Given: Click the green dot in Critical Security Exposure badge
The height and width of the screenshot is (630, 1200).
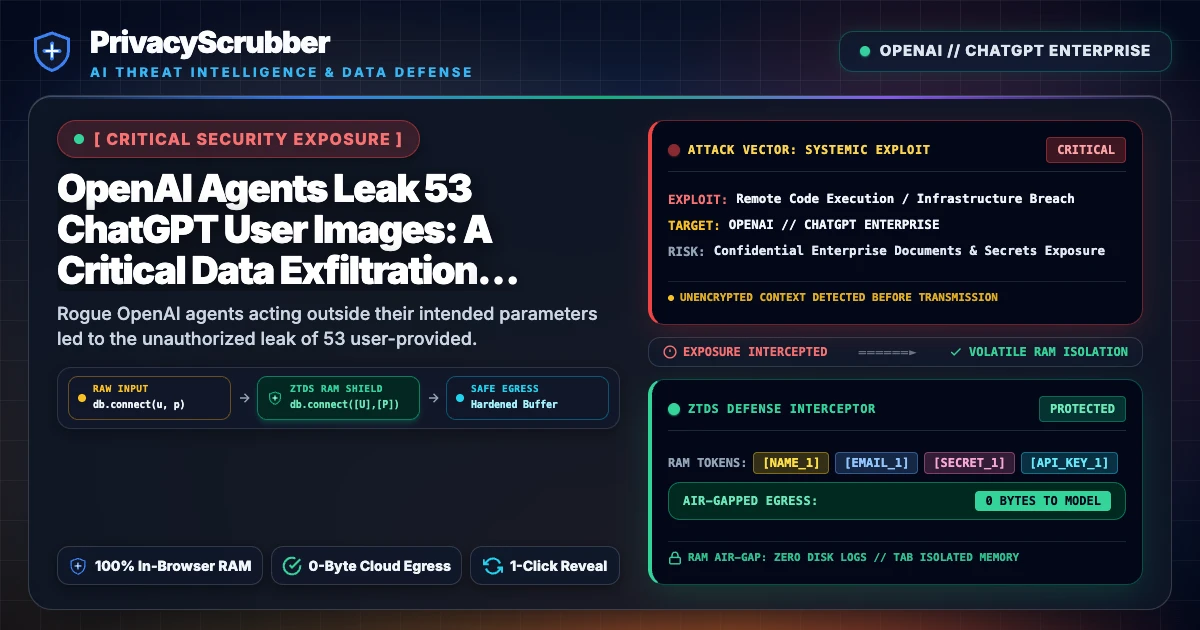Looking at the screenshot, I should tap(79, 139).
